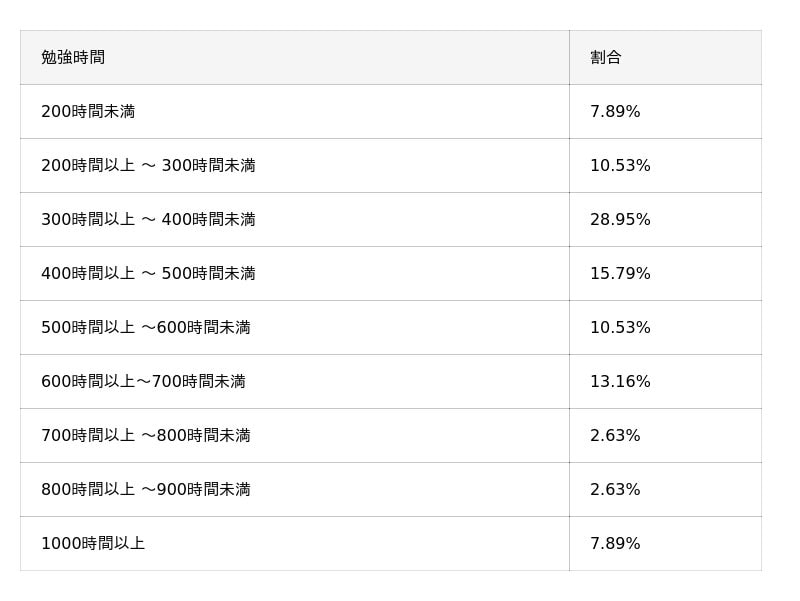Image resolution: width=800 pixels, height=601 pixels.
Task: Click the 13.16% percentage cell
Action: tap(620, 382)
